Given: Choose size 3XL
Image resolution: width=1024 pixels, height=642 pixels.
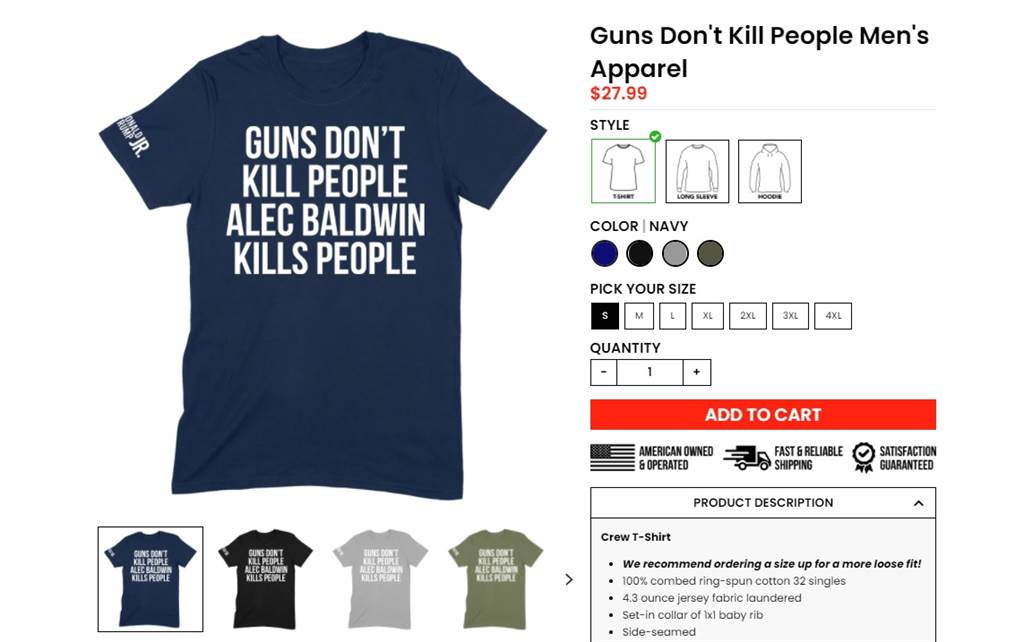Looking at the screenshot, I should pyautogui.click(x=790, y=316).
